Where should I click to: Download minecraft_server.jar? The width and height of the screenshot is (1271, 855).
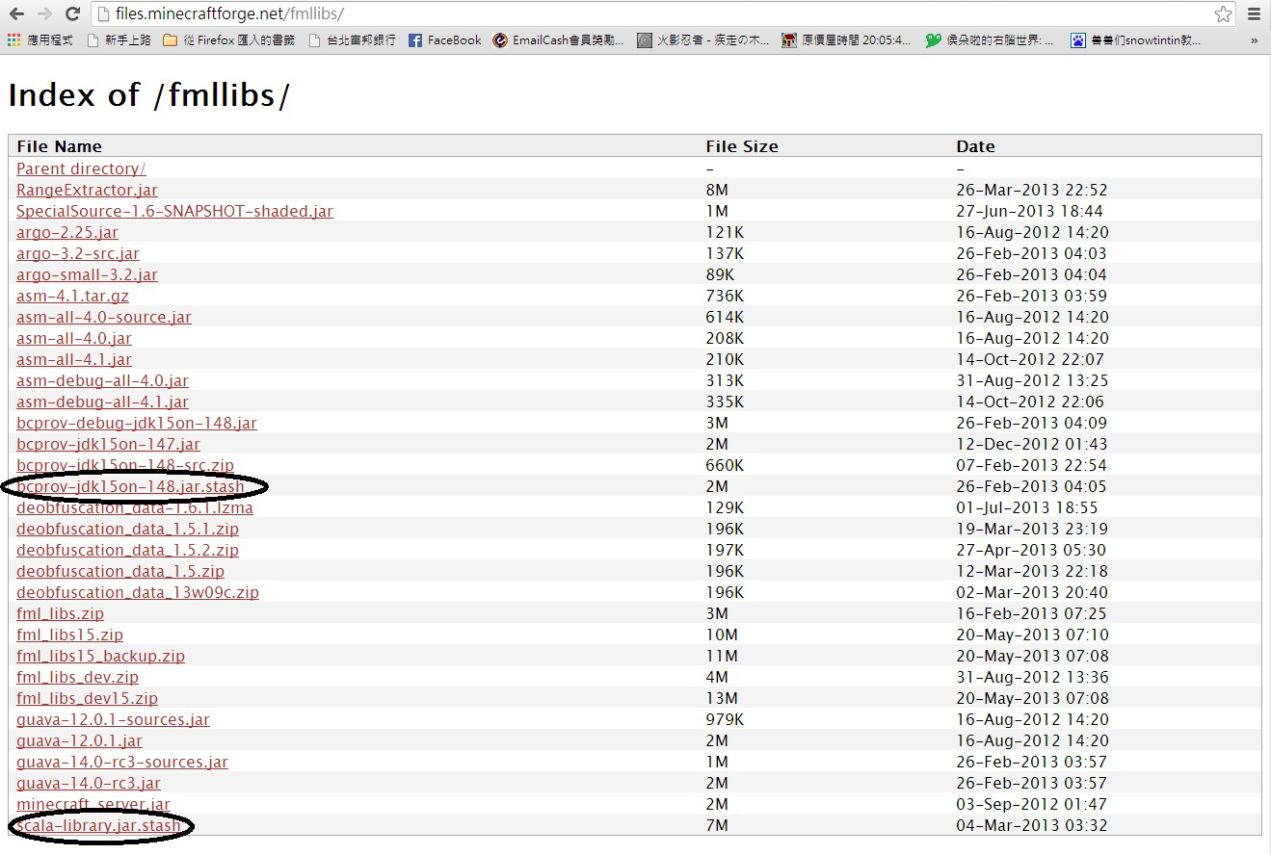[x=93, y=804]
